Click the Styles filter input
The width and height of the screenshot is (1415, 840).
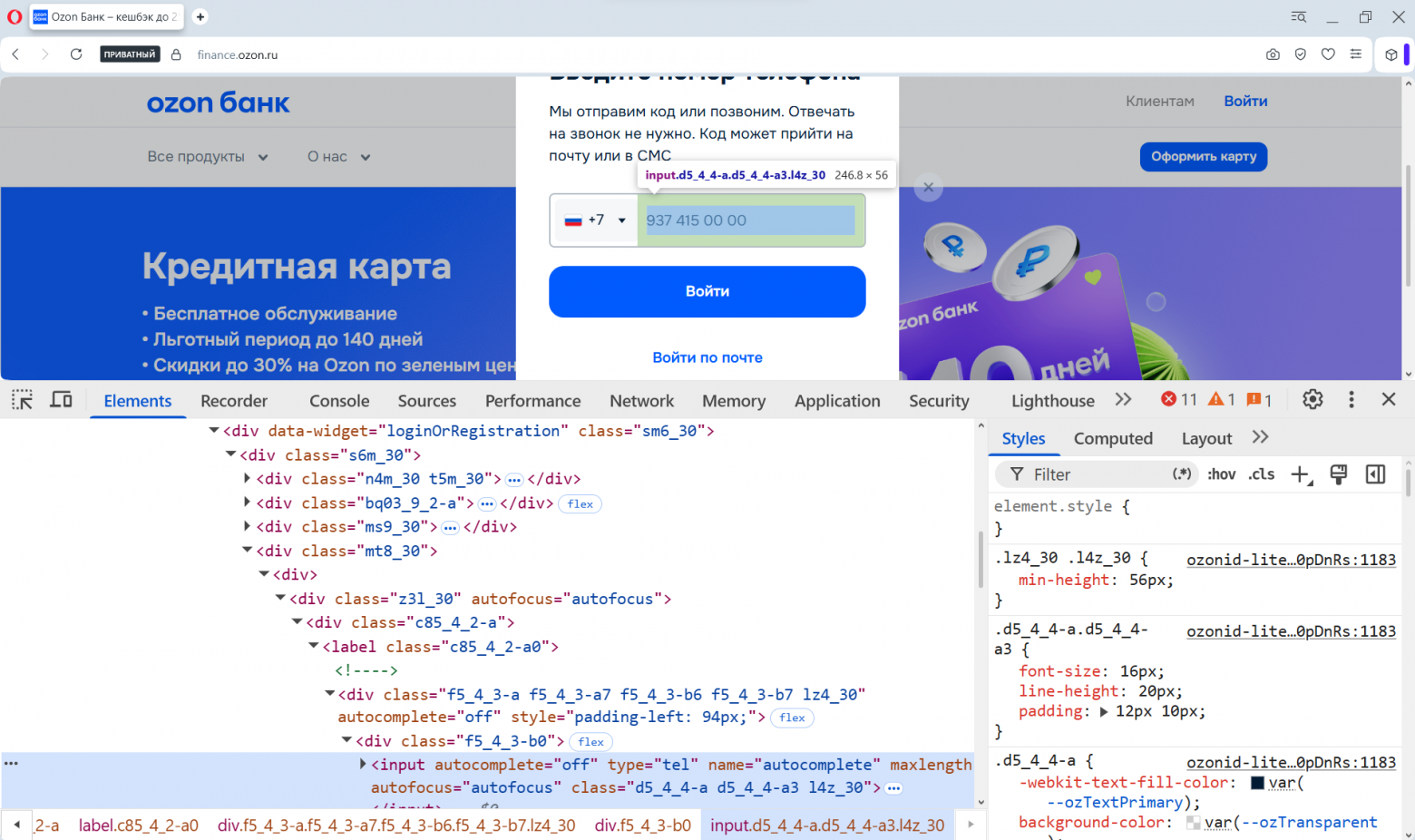[1098, 474]
